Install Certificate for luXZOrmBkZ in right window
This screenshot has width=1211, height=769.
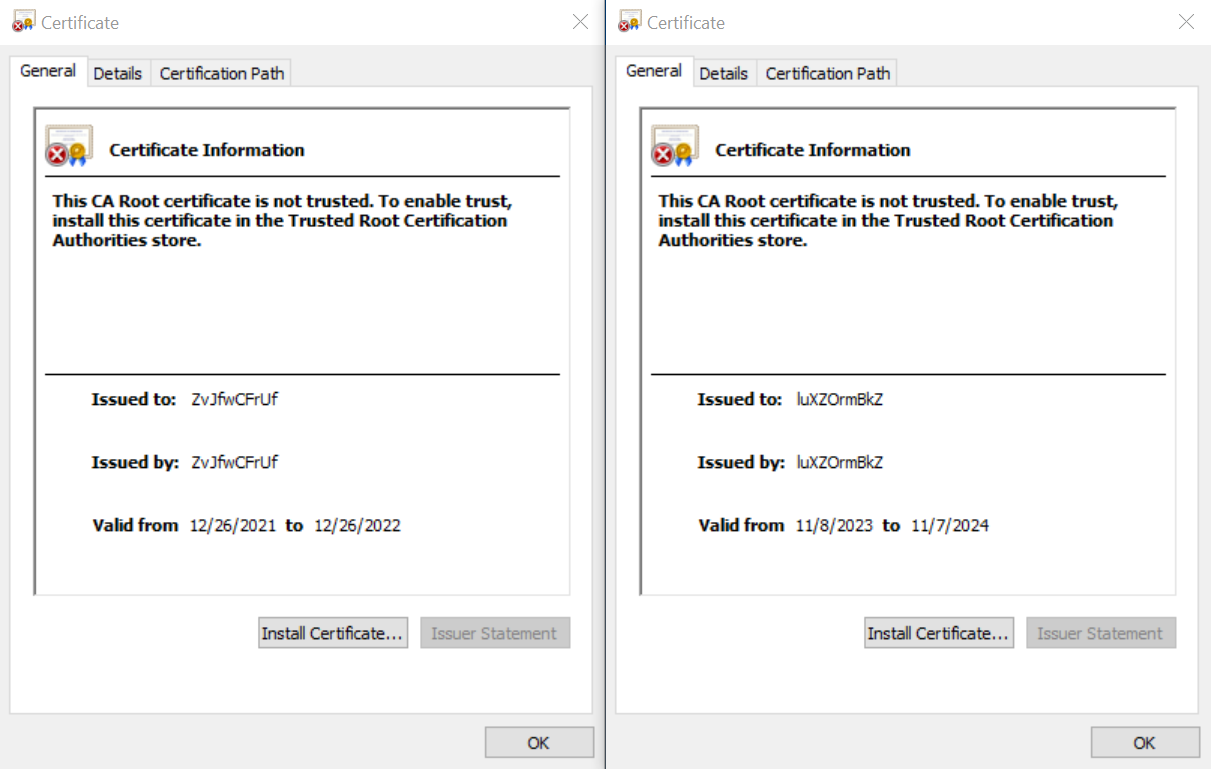click(939, 633)
